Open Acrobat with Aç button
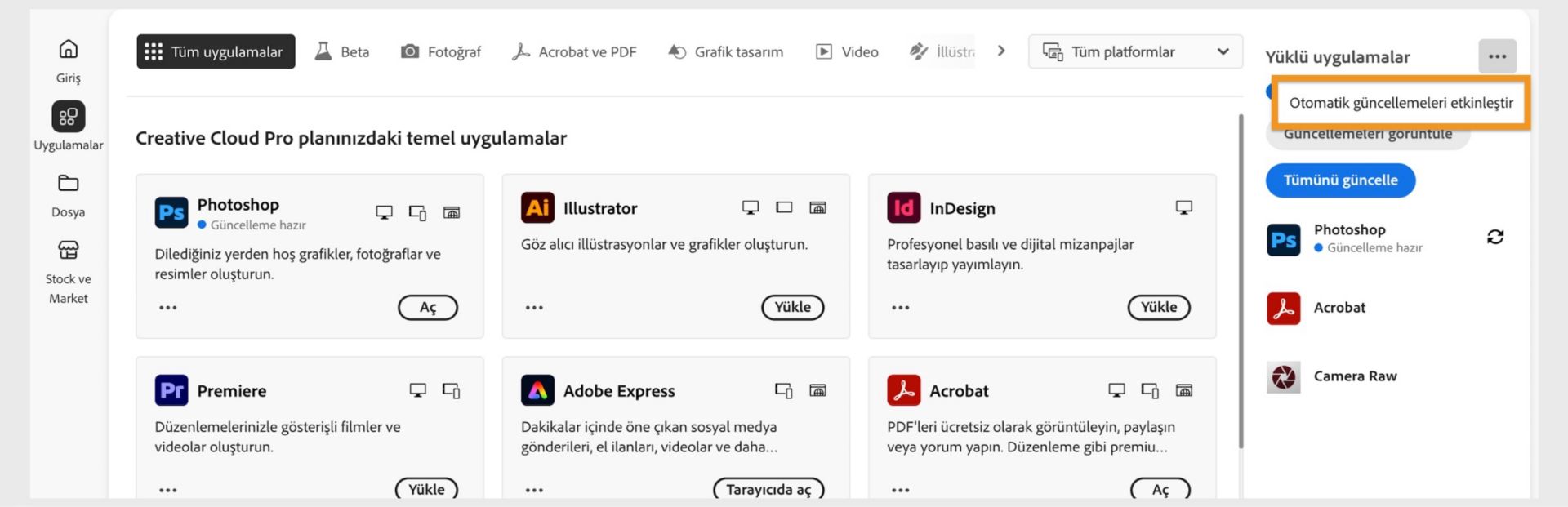The width and height of the screenshot is (1568, 507). 1160,489
